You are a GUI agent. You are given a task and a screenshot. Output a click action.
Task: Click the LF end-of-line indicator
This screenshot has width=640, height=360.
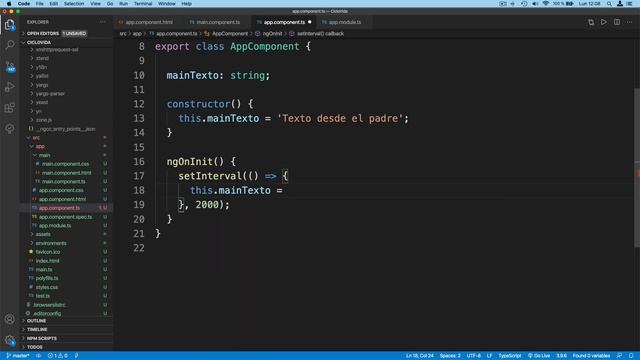tap(489, 356)
